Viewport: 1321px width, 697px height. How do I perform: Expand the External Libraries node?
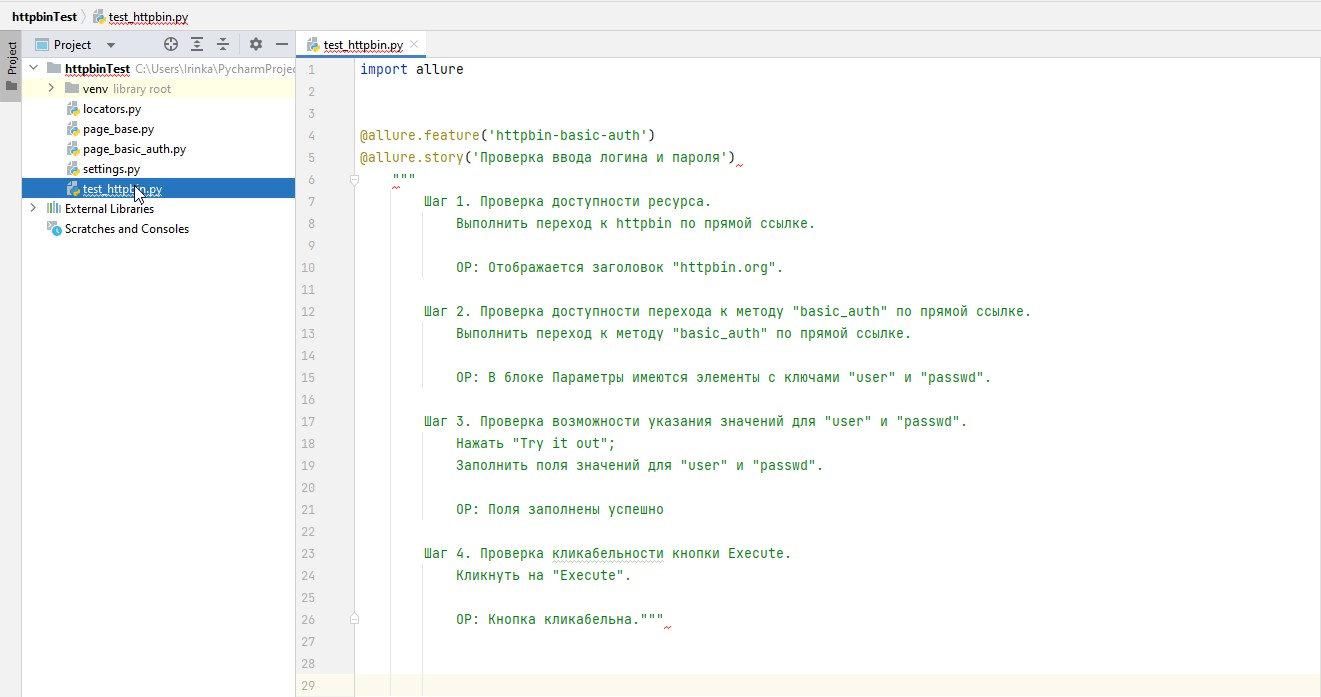pyautogui.click(x=33, y=208)
